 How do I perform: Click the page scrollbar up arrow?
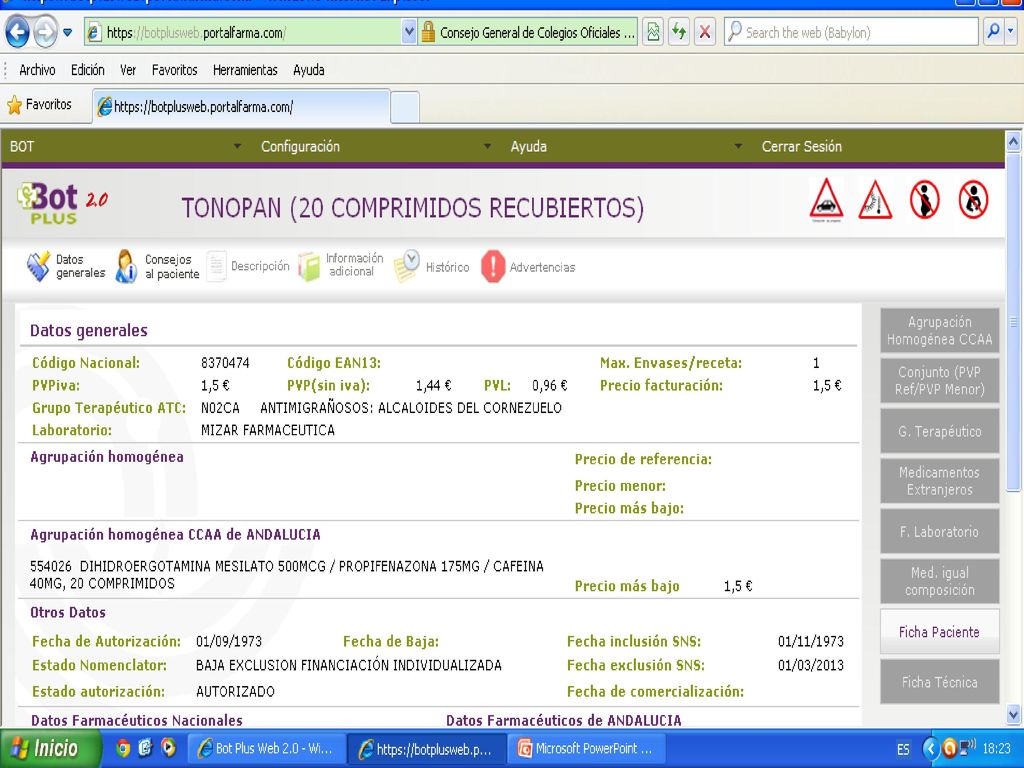[1014, 141]
